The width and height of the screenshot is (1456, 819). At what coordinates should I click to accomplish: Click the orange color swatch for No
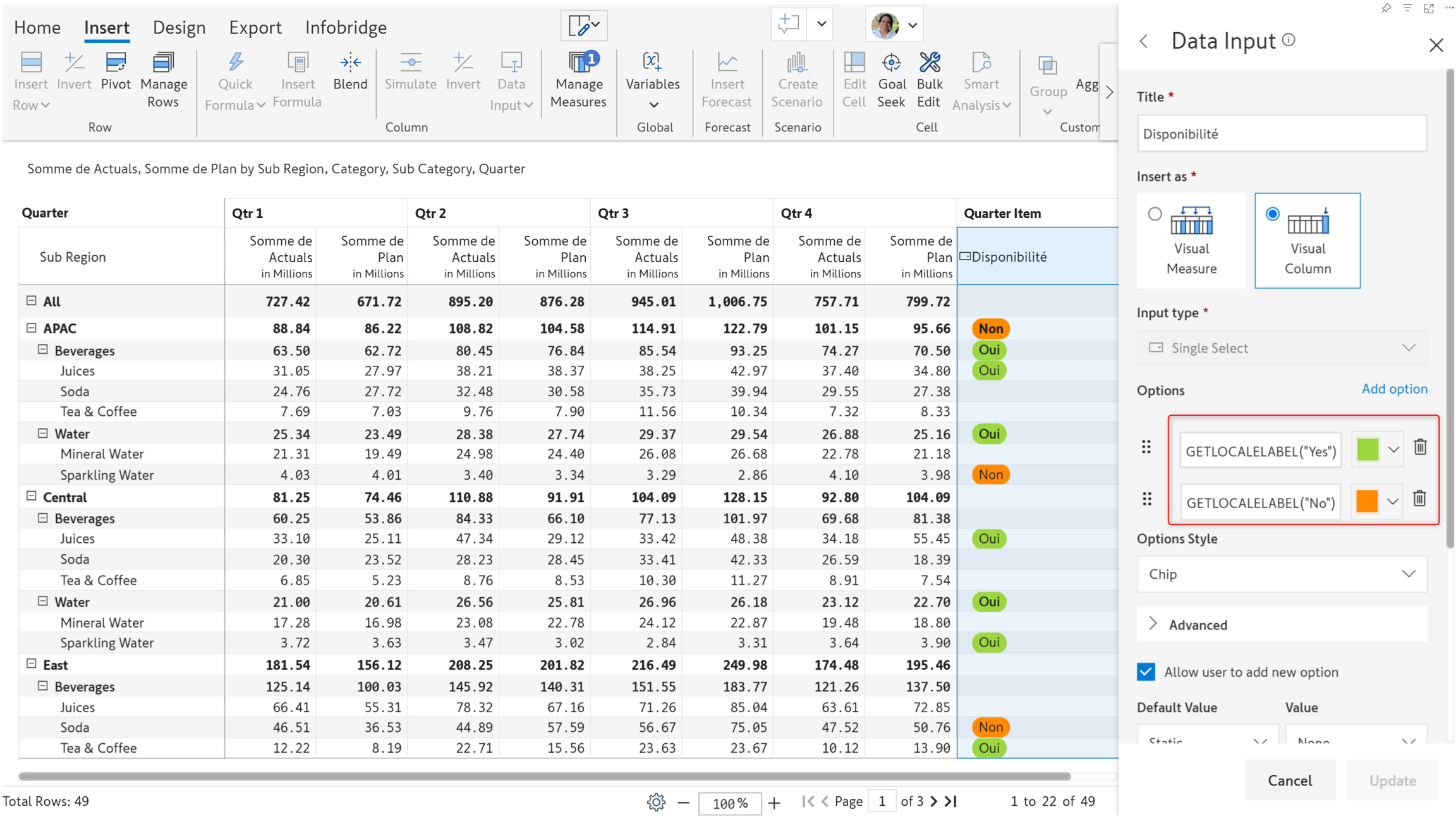1367,502
